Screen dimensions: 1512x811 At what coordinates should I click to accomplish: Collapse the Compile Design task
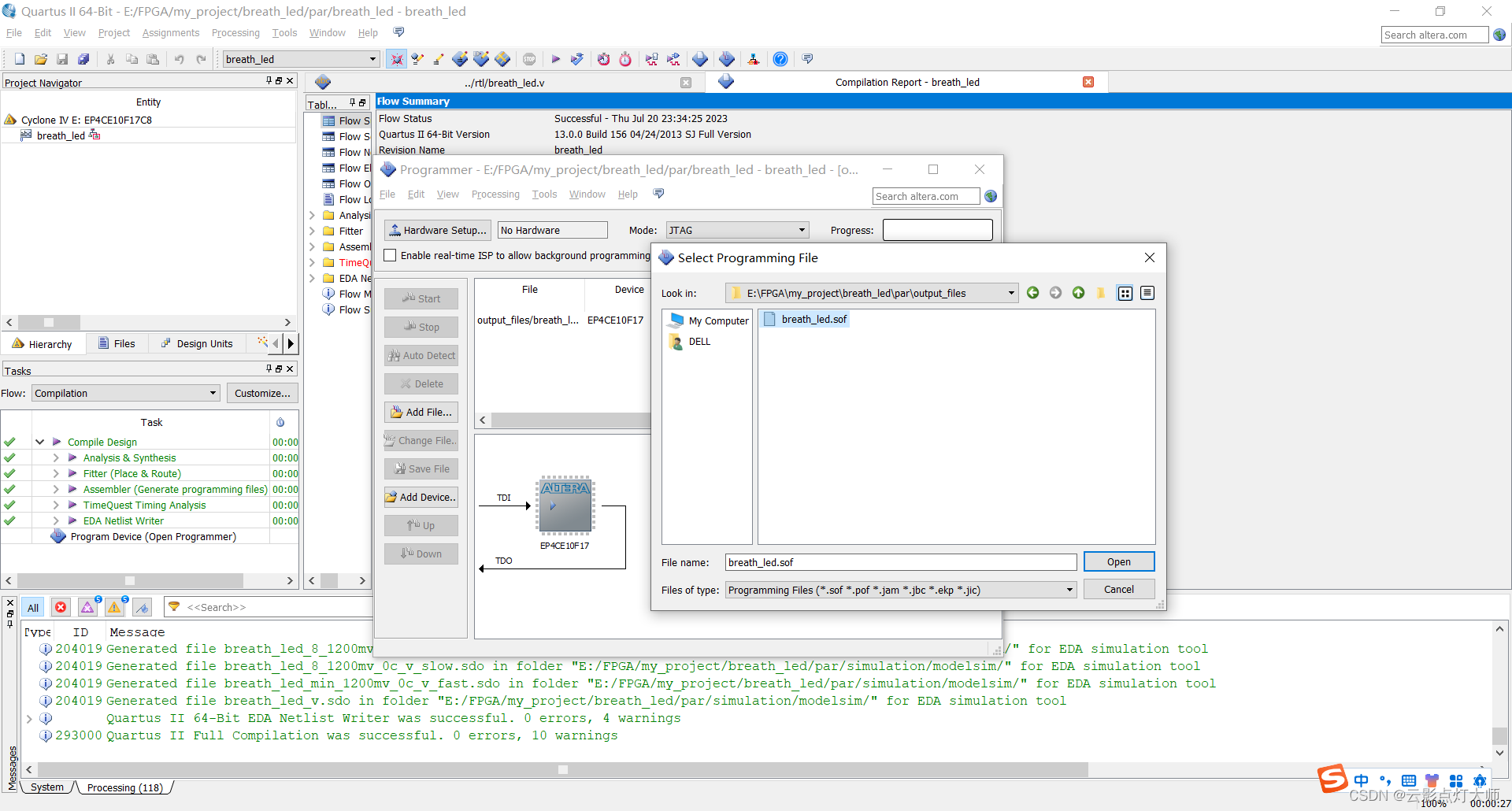[39, 442]
